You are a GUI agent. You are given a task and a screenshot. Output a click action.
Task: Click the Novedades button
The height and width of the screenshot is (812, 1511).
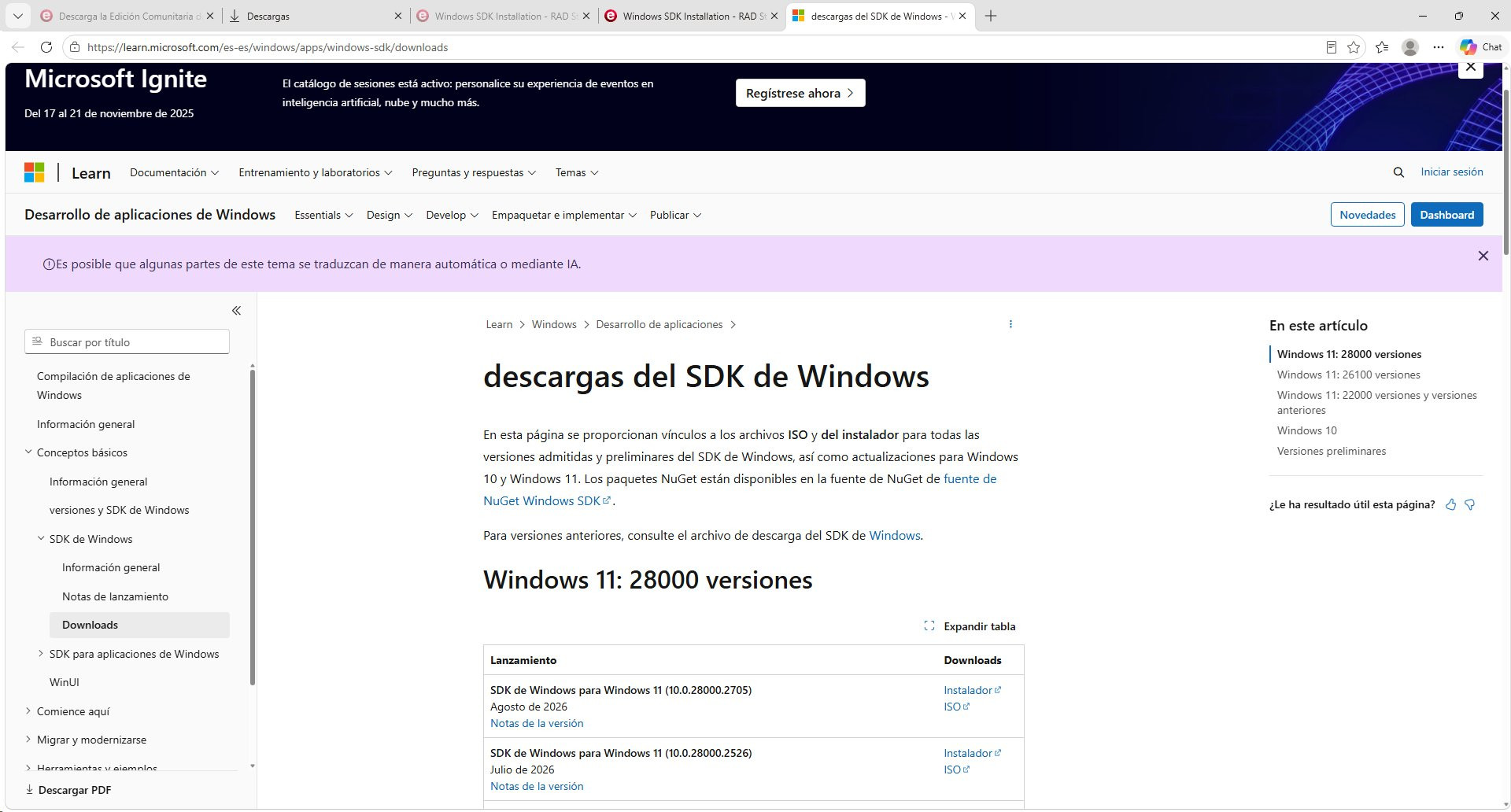(x=1367, y=215)
